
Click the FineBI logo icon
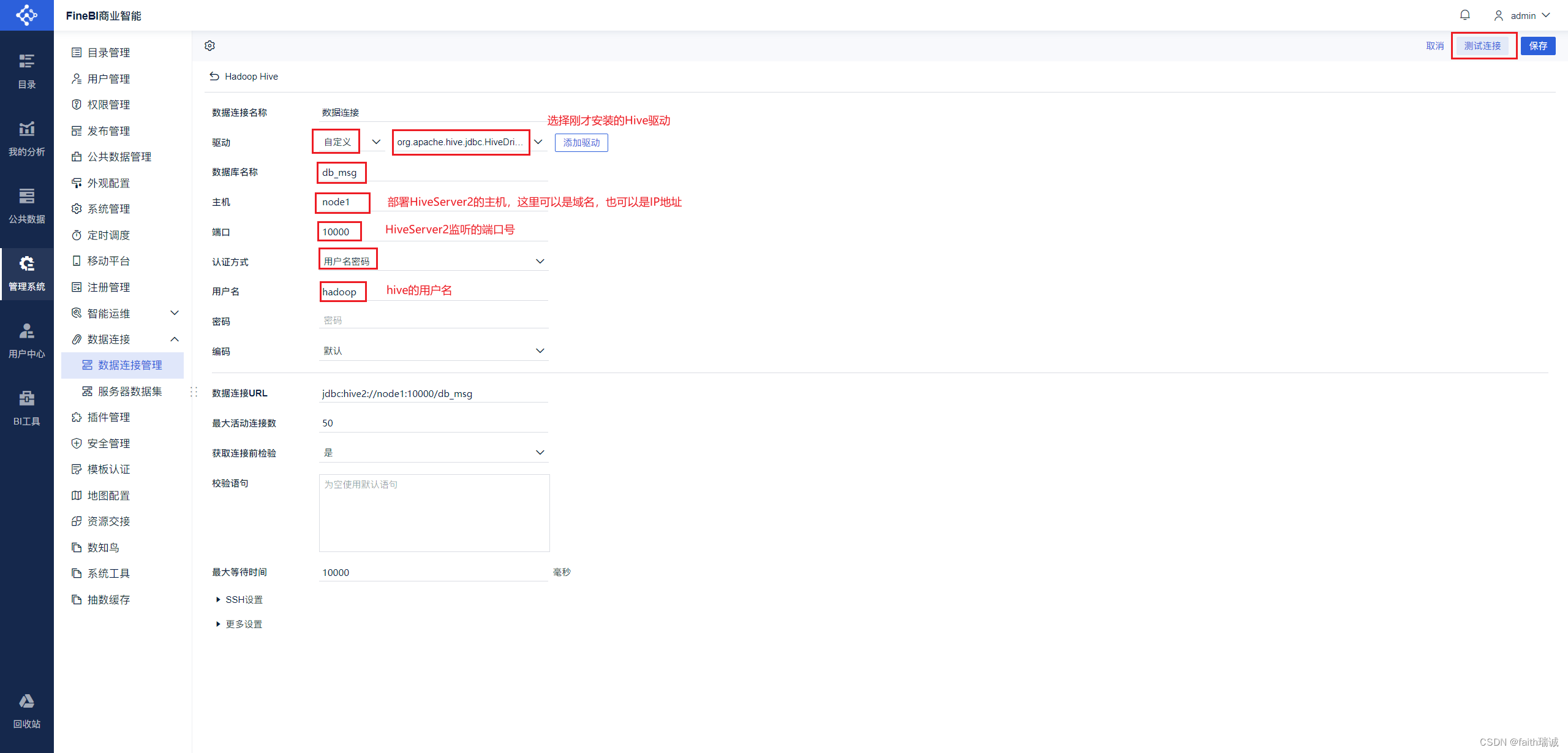click(26, 15)
